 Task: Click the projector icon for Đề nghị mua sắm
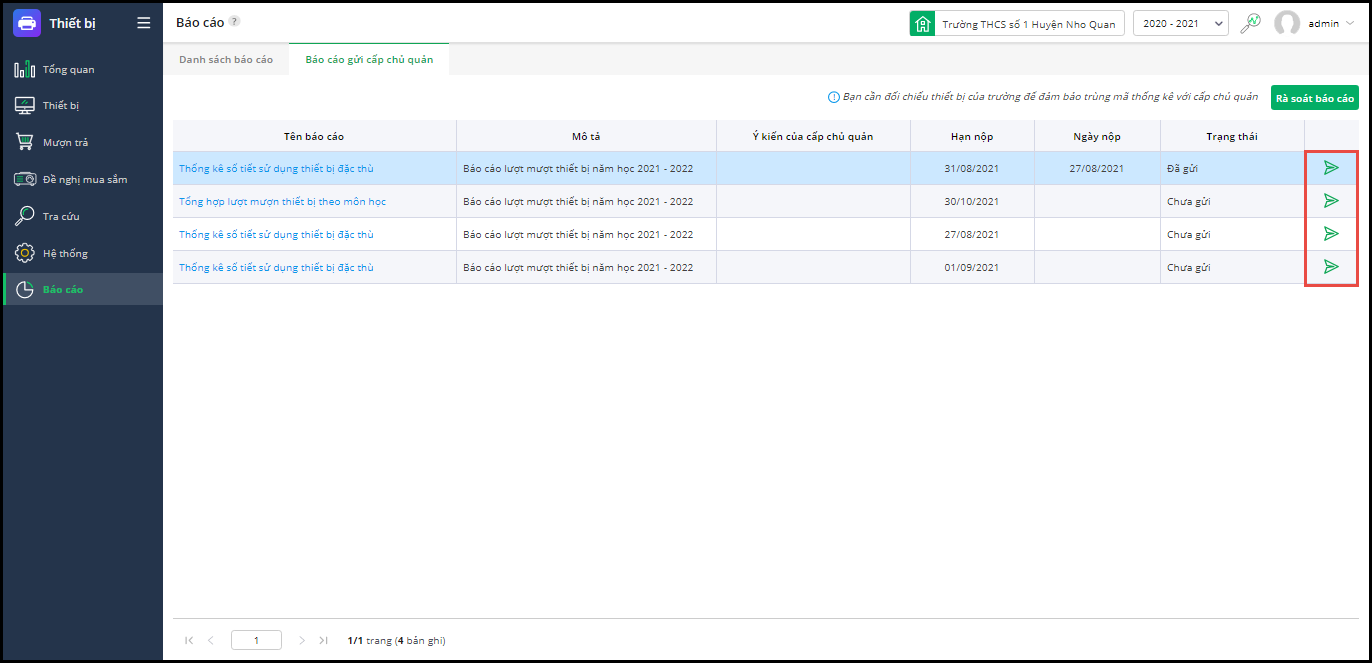tap(25, 179)
